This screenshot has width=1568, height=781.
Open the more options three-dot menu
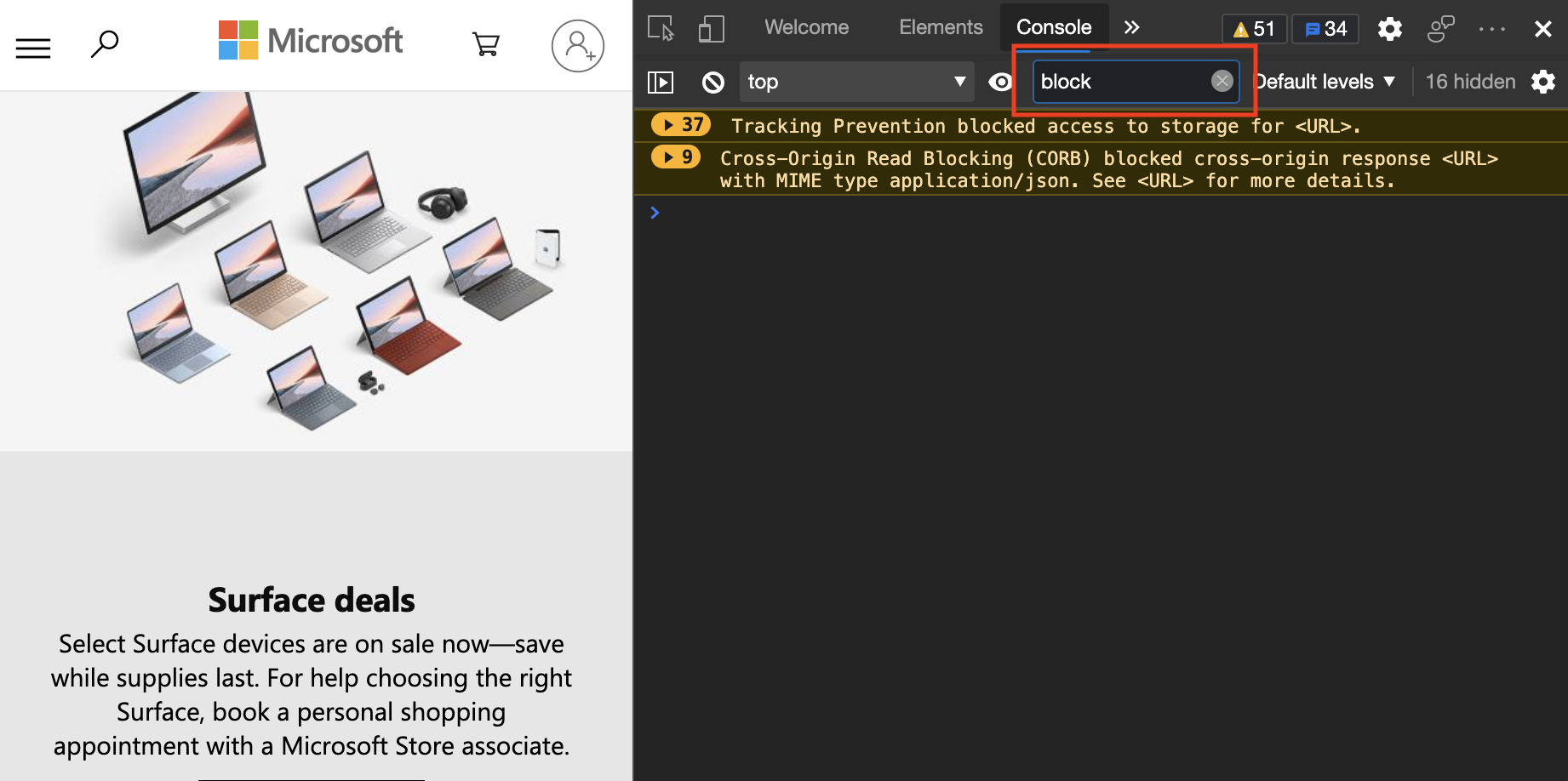coord(1492,28)
